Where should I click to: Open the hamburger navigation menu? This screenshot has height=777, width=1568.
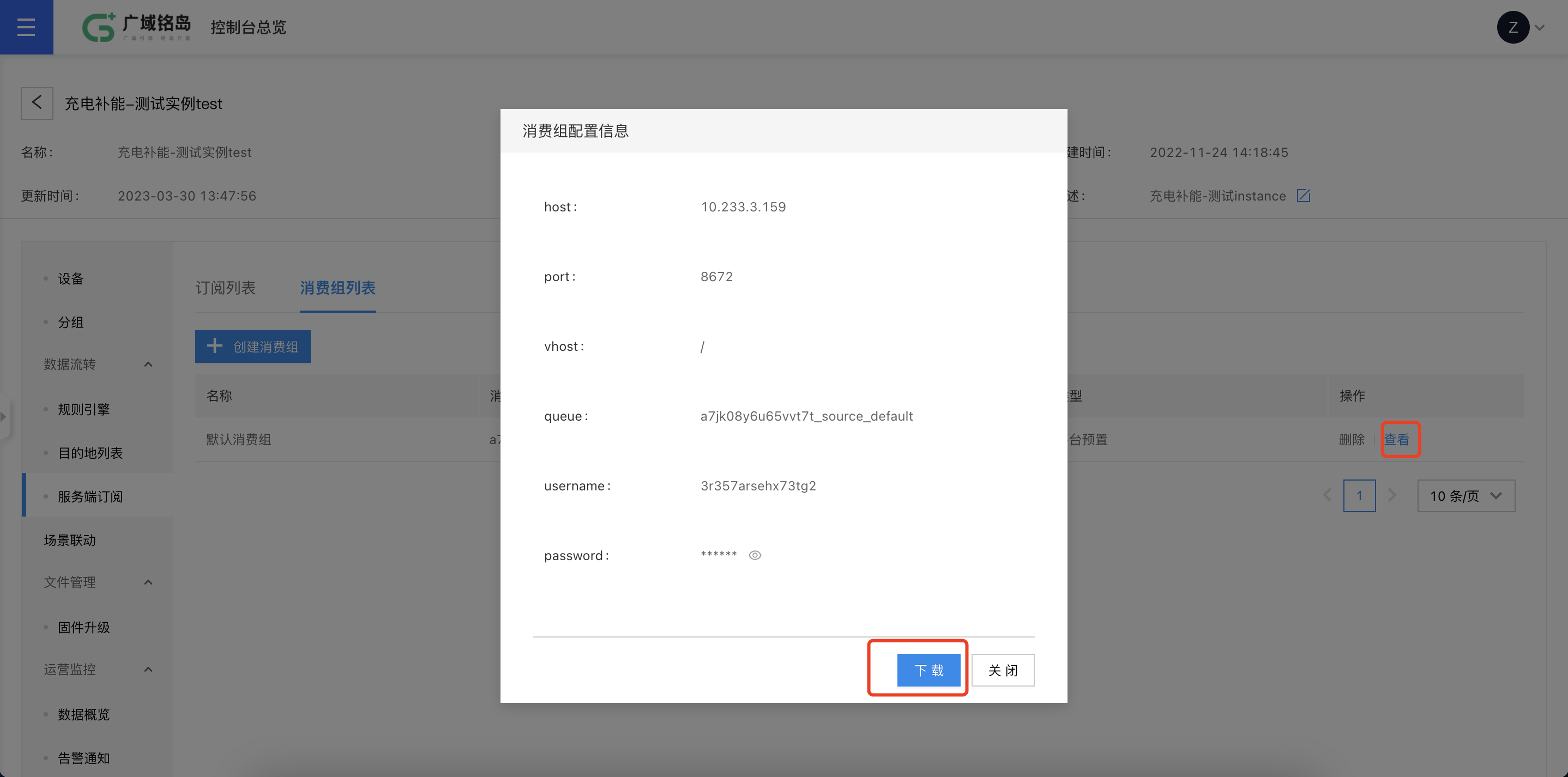26,27
